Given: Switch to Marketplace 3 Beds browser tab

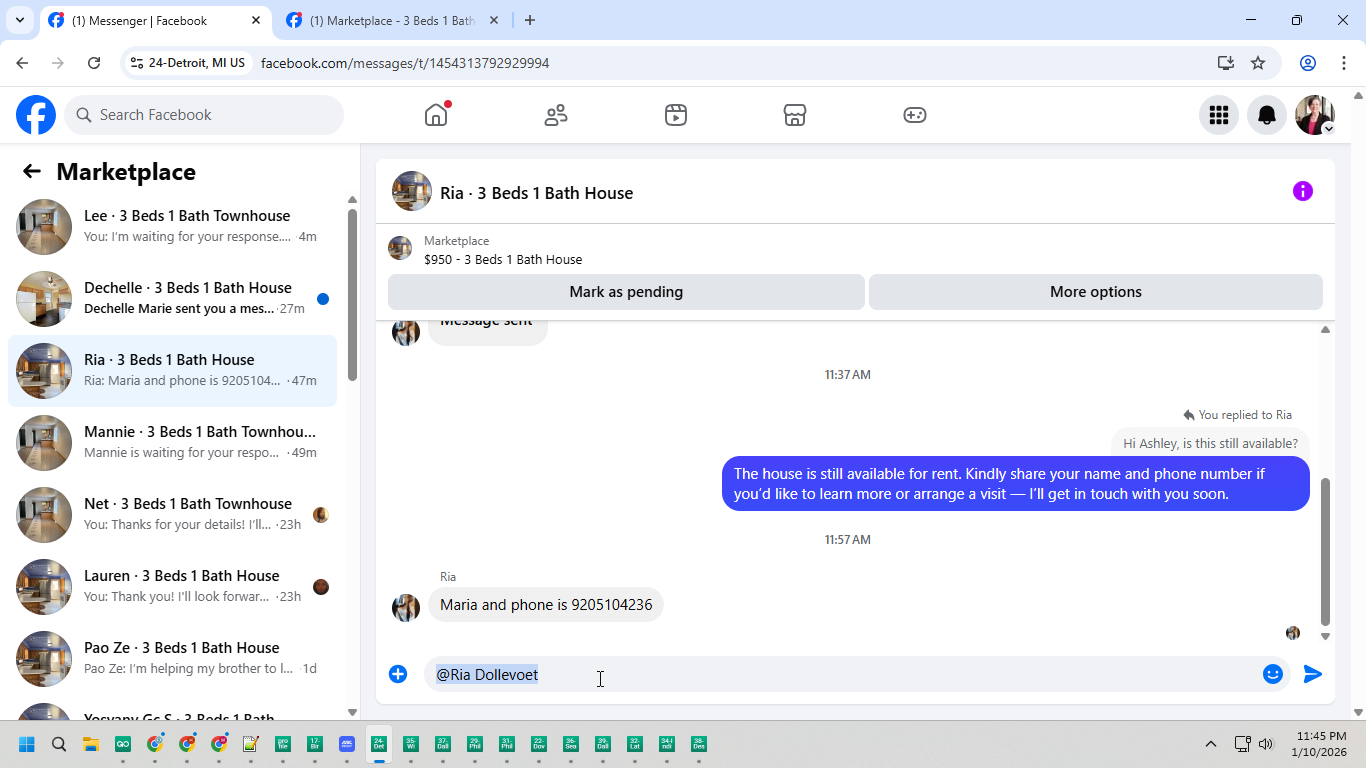Looking at the screenshot, I should coord(392,20).
